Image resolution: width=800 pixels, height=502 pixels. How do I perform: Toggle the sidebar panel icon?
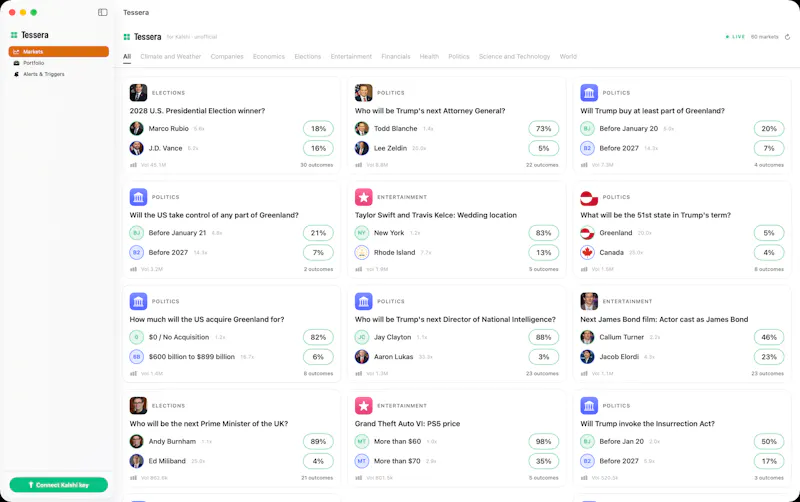[x=103, y=12]
